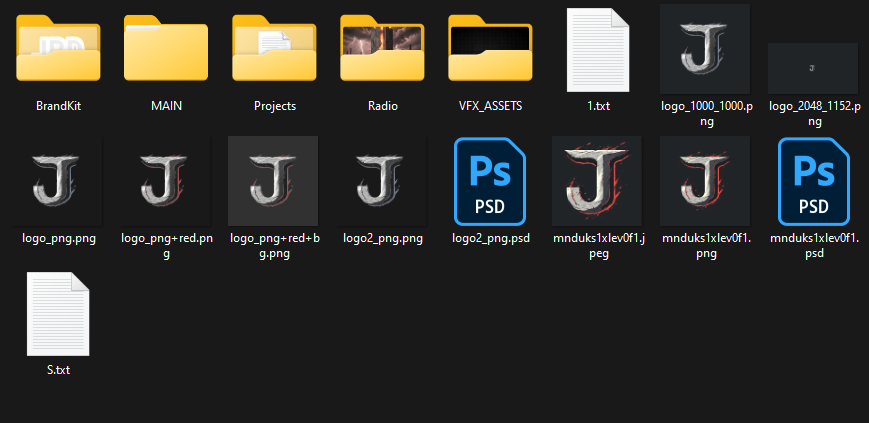This screenshot has height=423, width=869.
Task: Open the MAIN folder icon
Action: [x=166, y=48]
